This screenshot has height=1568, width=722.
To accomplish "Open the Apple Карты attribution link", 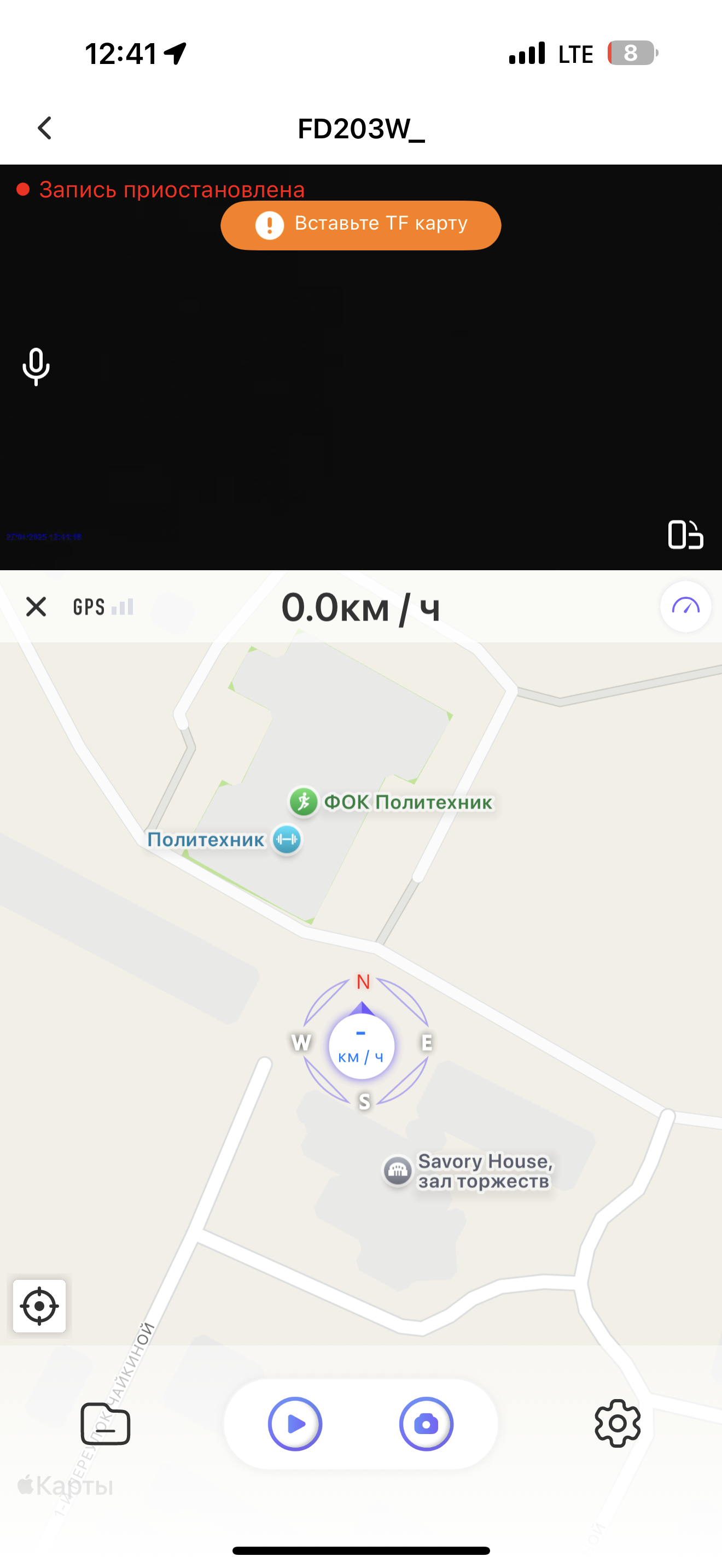I will tap(65, 1485).
